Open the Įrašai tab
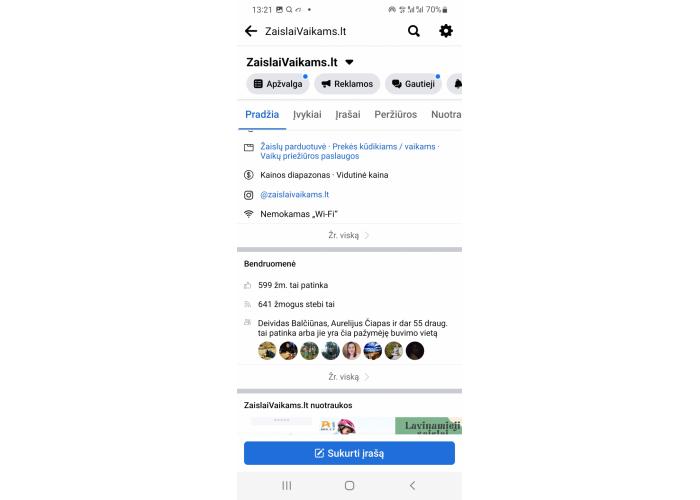The image size is (700, 500). pyautogui.click(x=348, y=115)
